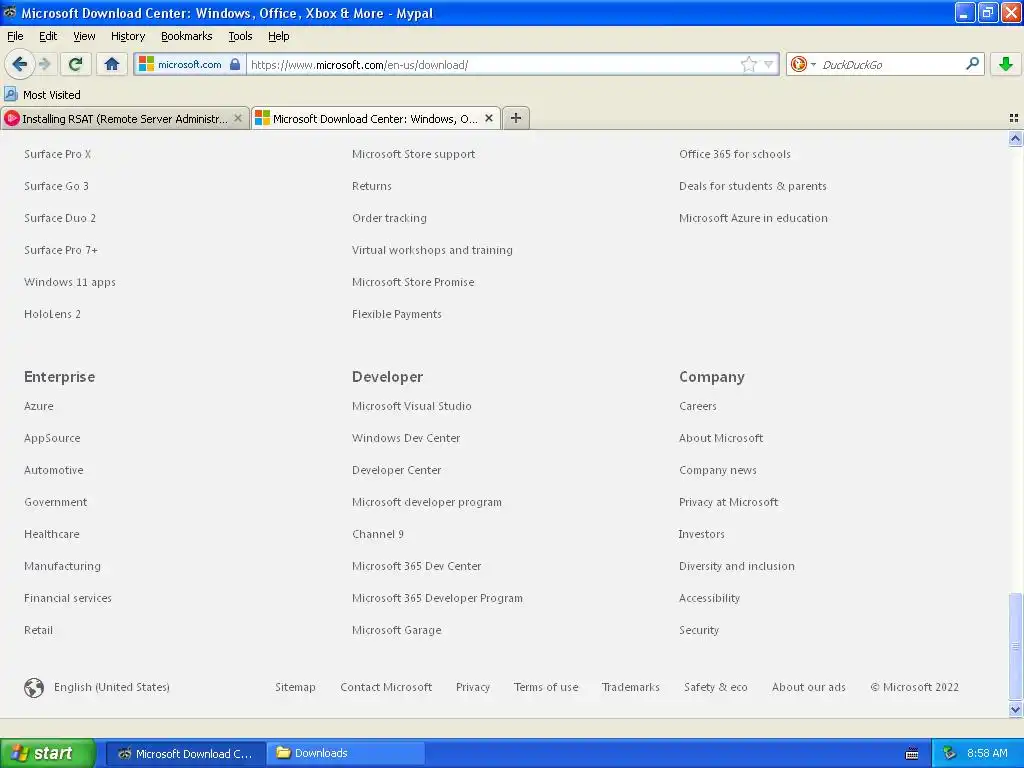Open the Surface Pro X link

[x=57, y=154]
